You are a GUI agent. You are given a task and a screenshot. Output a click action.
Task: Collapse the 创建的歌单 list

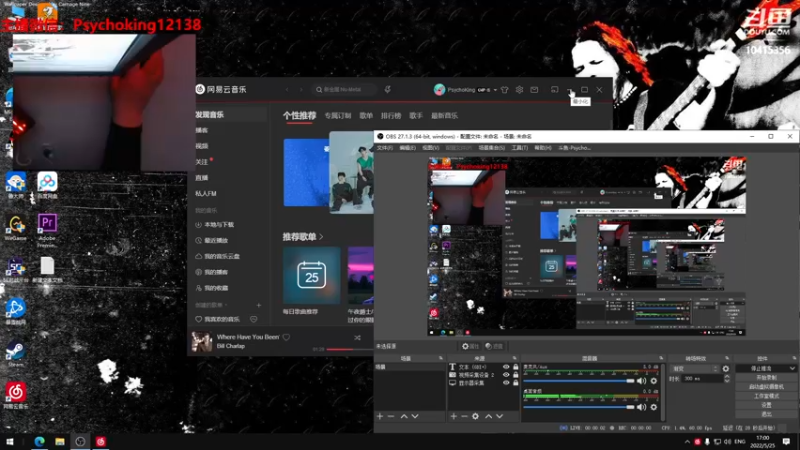(226, 305)
